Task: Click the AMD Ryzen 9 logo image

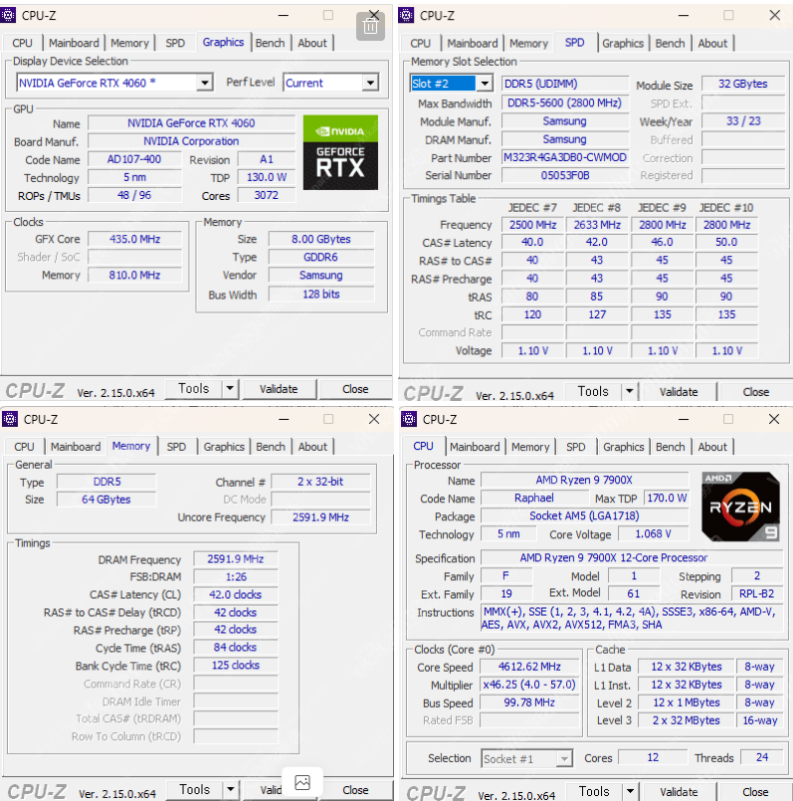Action: [740, 506]
